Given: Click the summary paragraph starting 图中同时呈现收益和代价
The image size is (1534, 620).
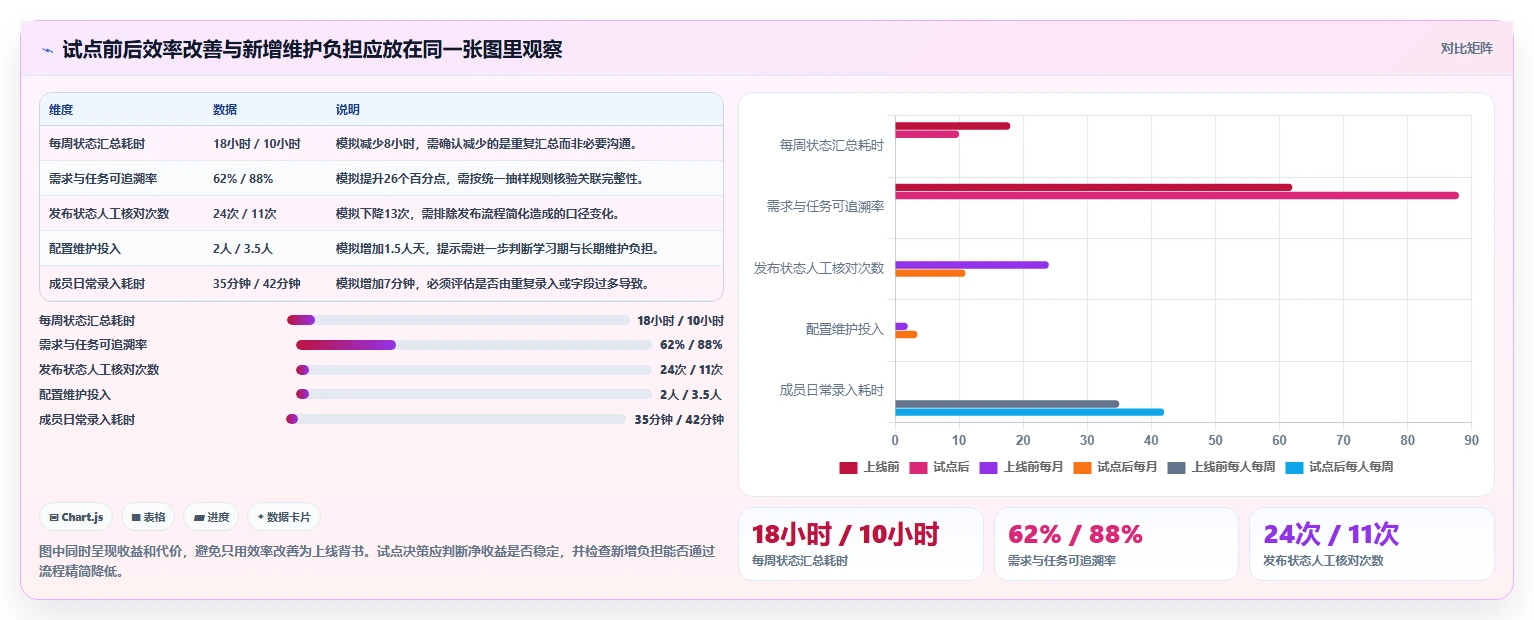Looking at the screenshot, I should [377, 562].
